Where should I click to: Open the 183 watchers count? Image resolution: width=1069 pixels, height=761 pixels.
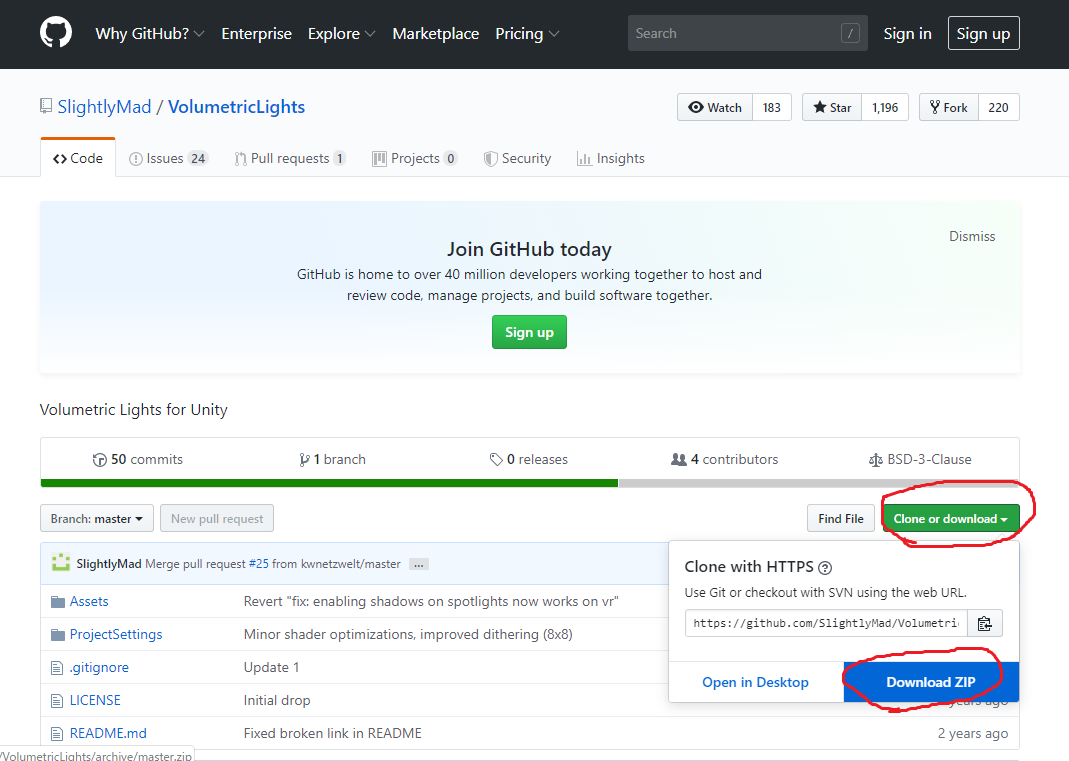pos(772,107)
